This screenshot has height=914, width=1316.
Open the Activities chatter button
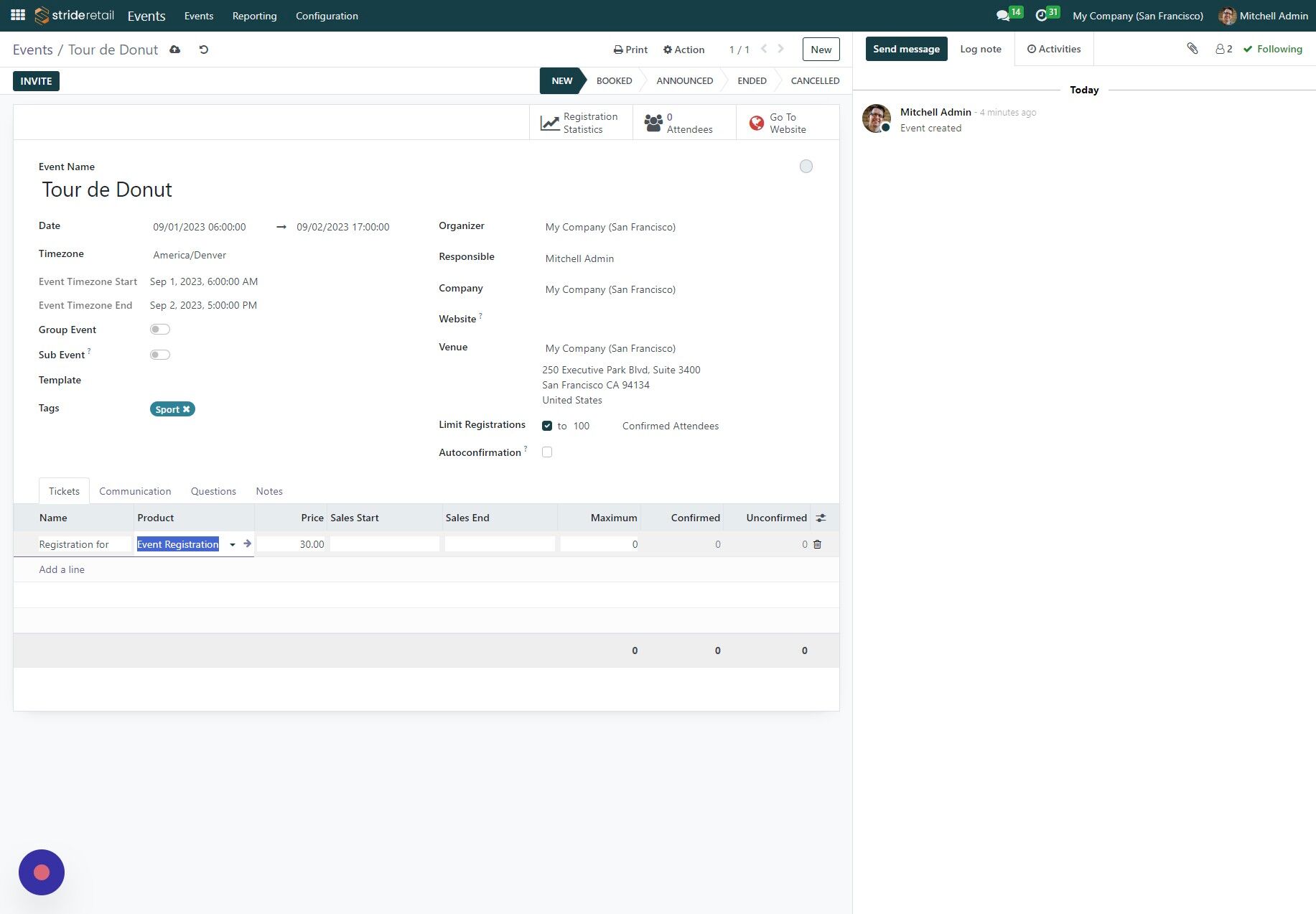pyautogui.click(x=1054, y=49)
